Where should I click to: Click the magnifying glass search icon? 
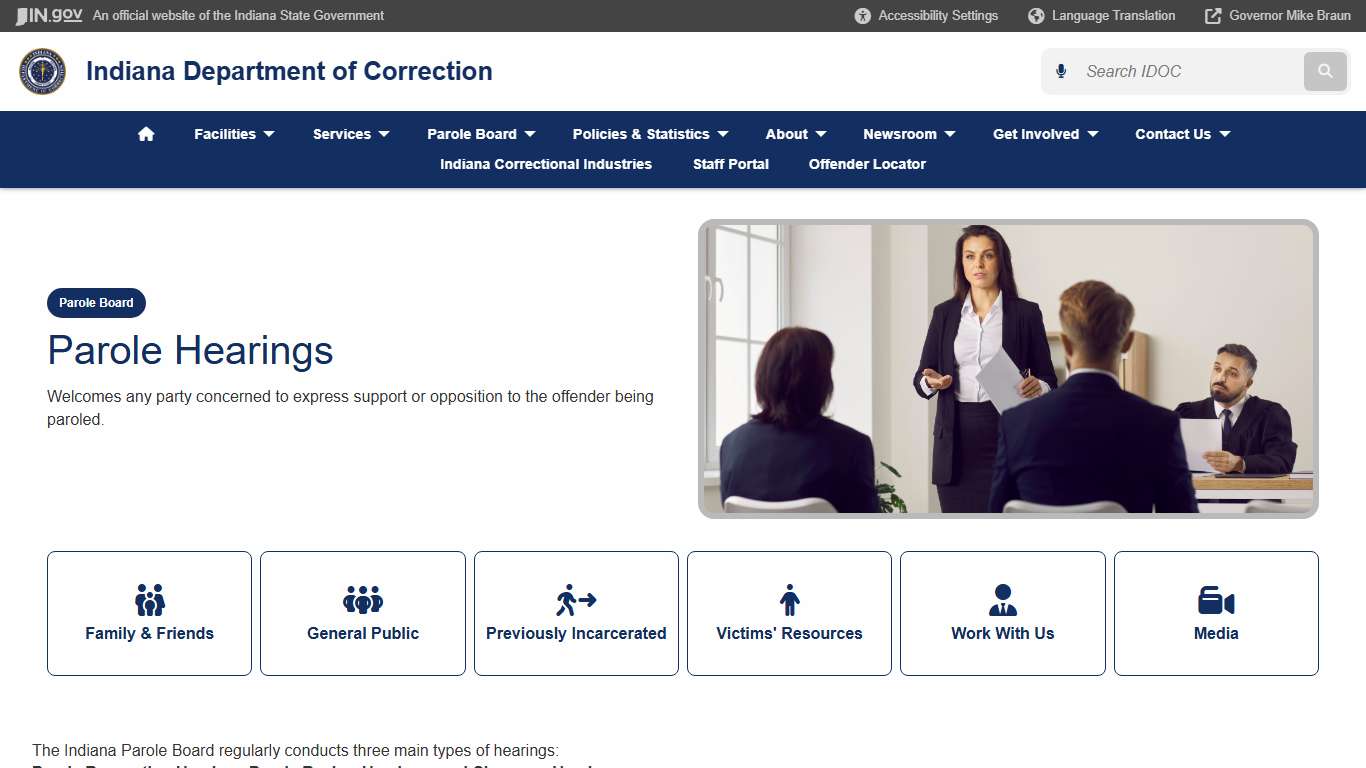[x=1325, y=71]
